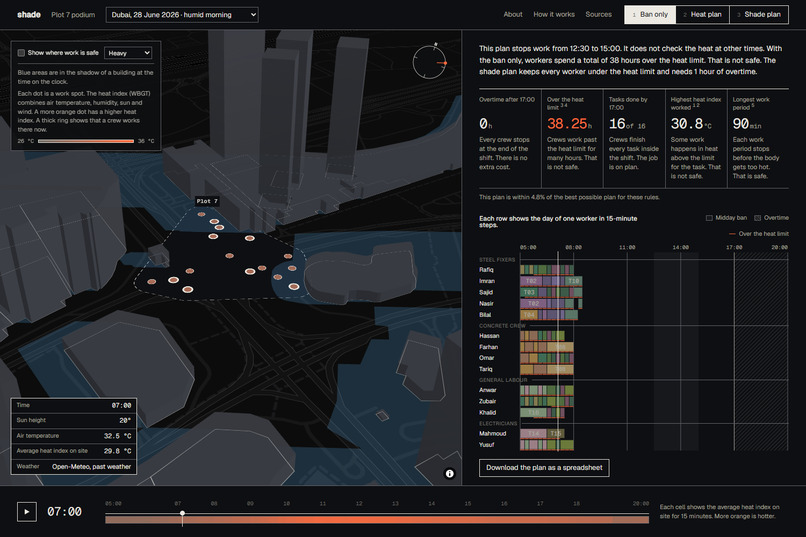806x537 pixels.
Task: Start playback with the play button
Action: [x=27, y=512]
